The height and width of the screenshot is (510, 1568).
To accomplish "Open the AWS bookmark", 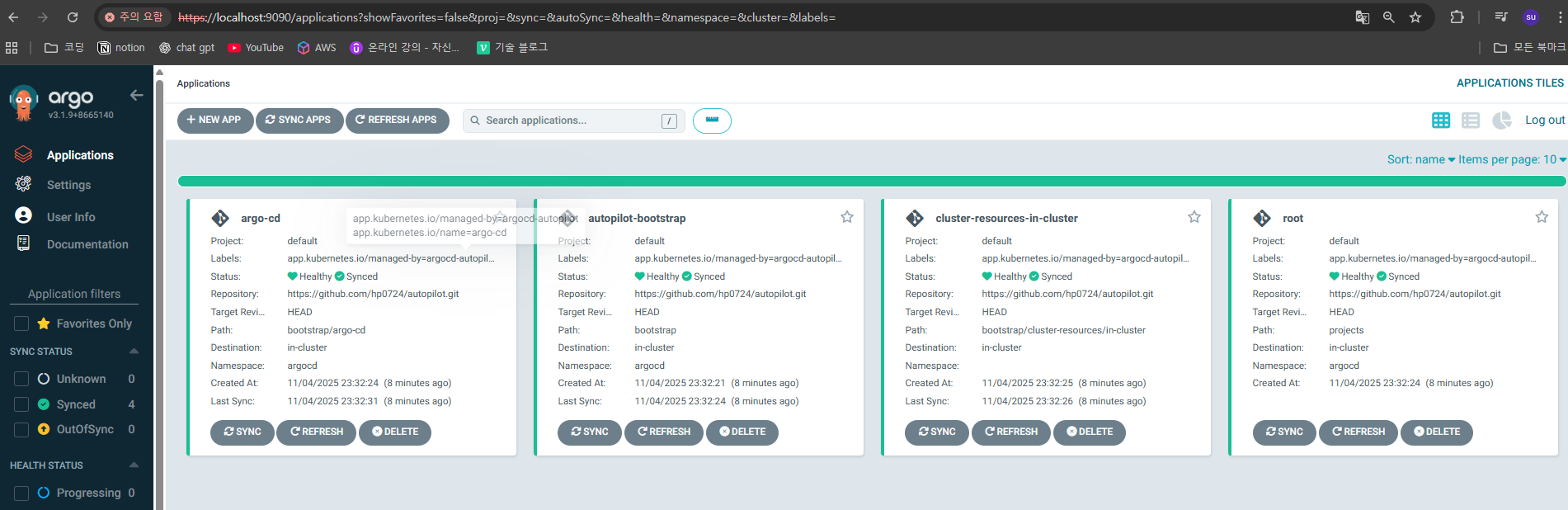I will 317,48.
